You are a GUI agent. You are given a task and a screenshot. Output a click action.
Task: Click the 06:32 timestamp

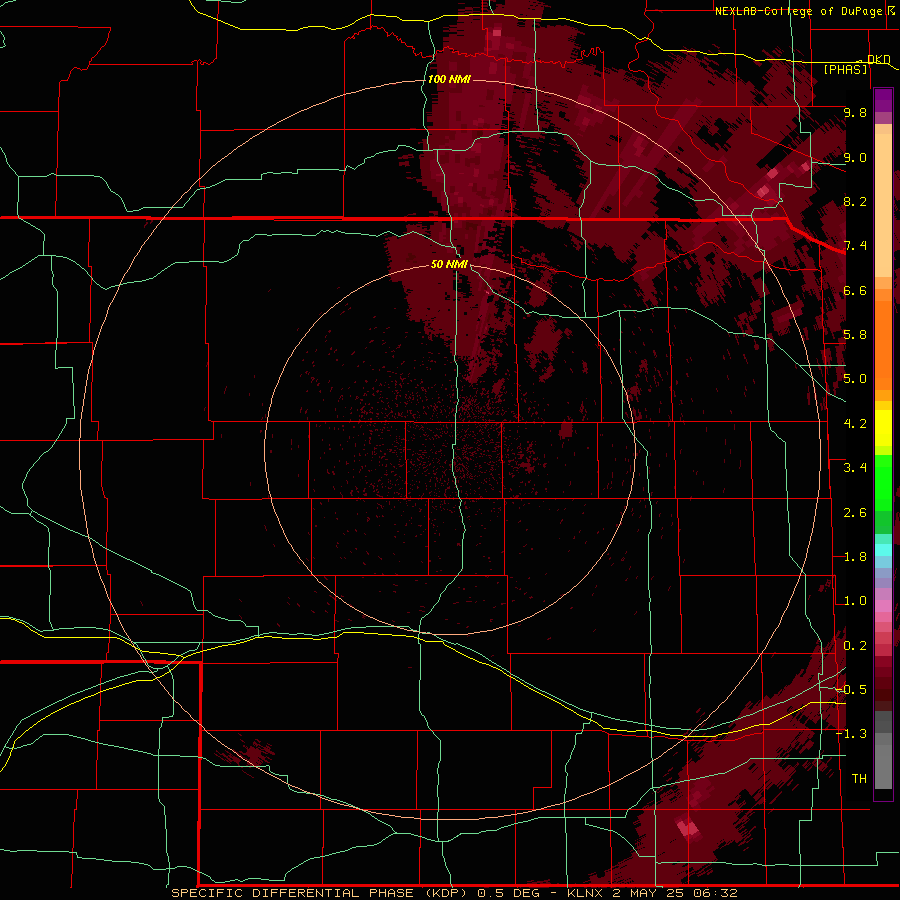715,893
